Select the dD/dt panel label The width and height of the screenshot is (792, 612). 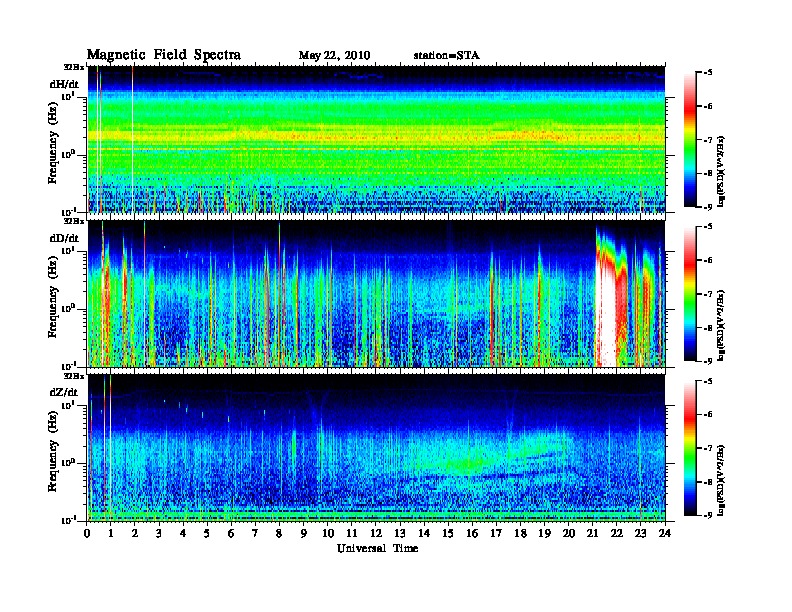point(64,238)
